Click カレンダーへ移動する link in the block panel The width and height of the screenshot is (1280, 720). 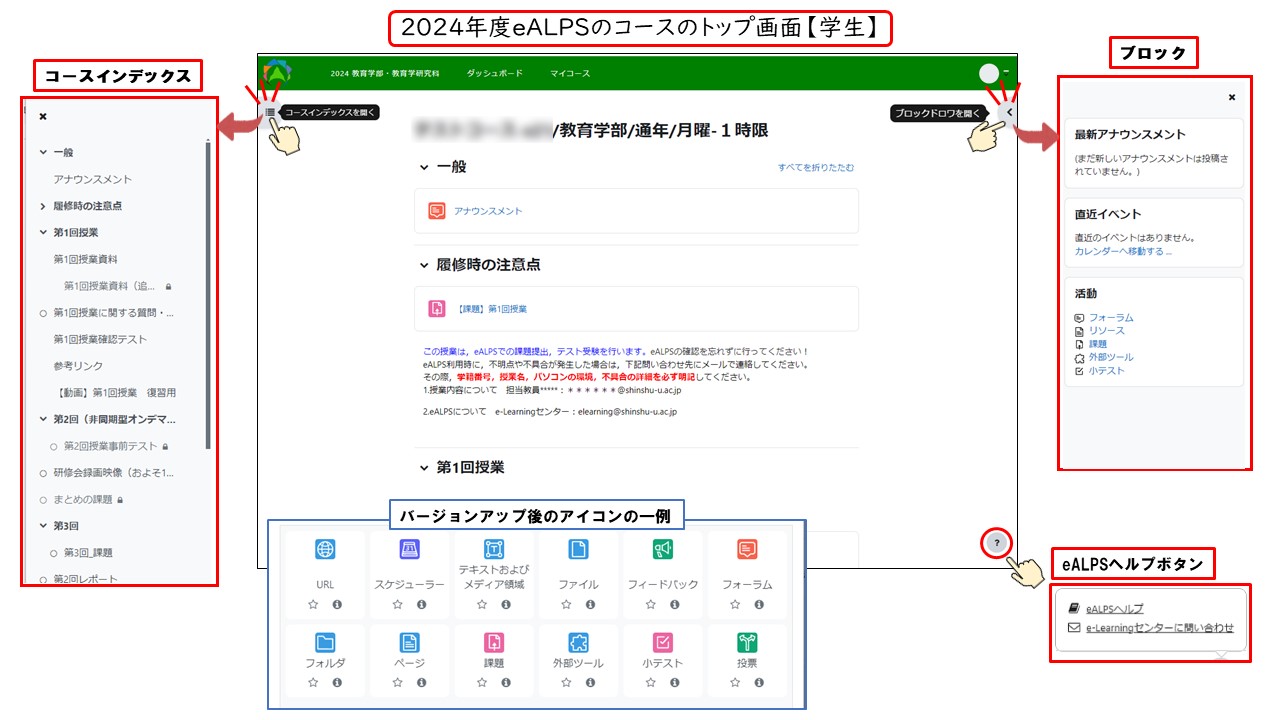1123,251
